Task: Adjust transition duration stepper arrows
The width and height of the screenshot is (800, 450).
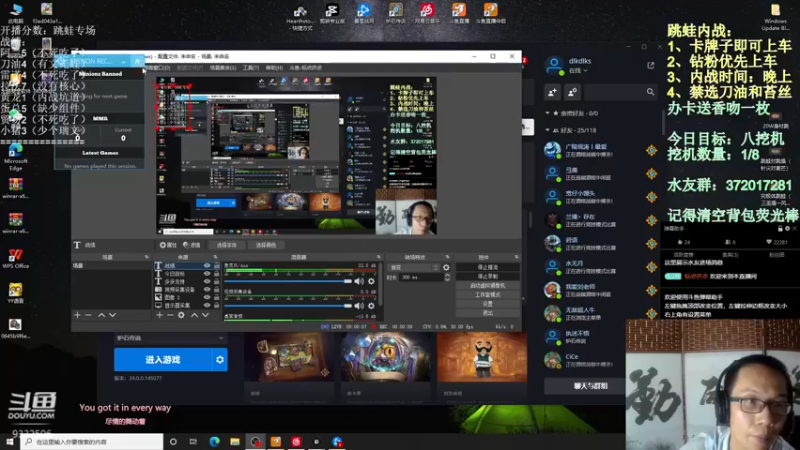Action: point(447,277)
